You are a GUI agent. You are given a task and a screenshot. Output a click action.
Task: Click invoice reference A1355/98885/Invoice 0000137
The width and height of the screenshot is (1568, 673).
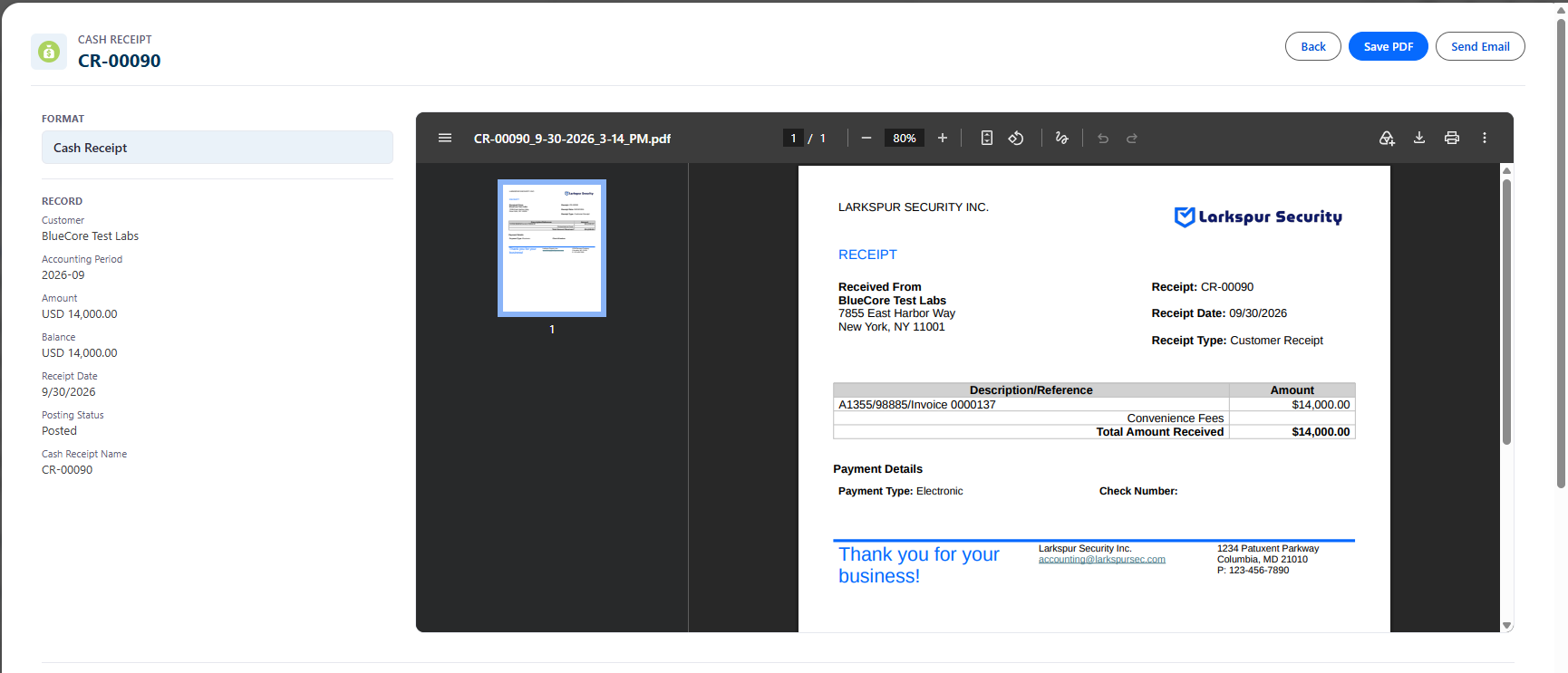[x=916, y=405]
